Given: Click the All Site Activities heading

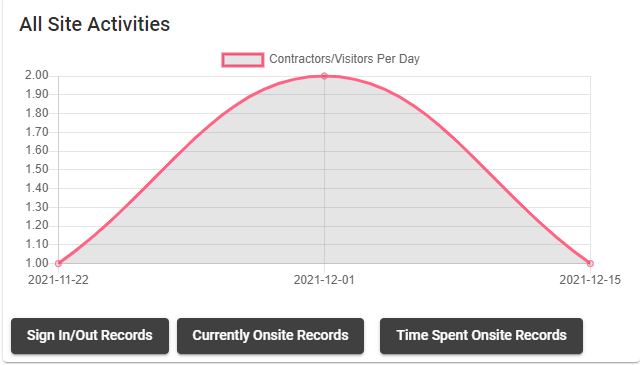Looking at the screenshot, I should (x=94, y=24).
